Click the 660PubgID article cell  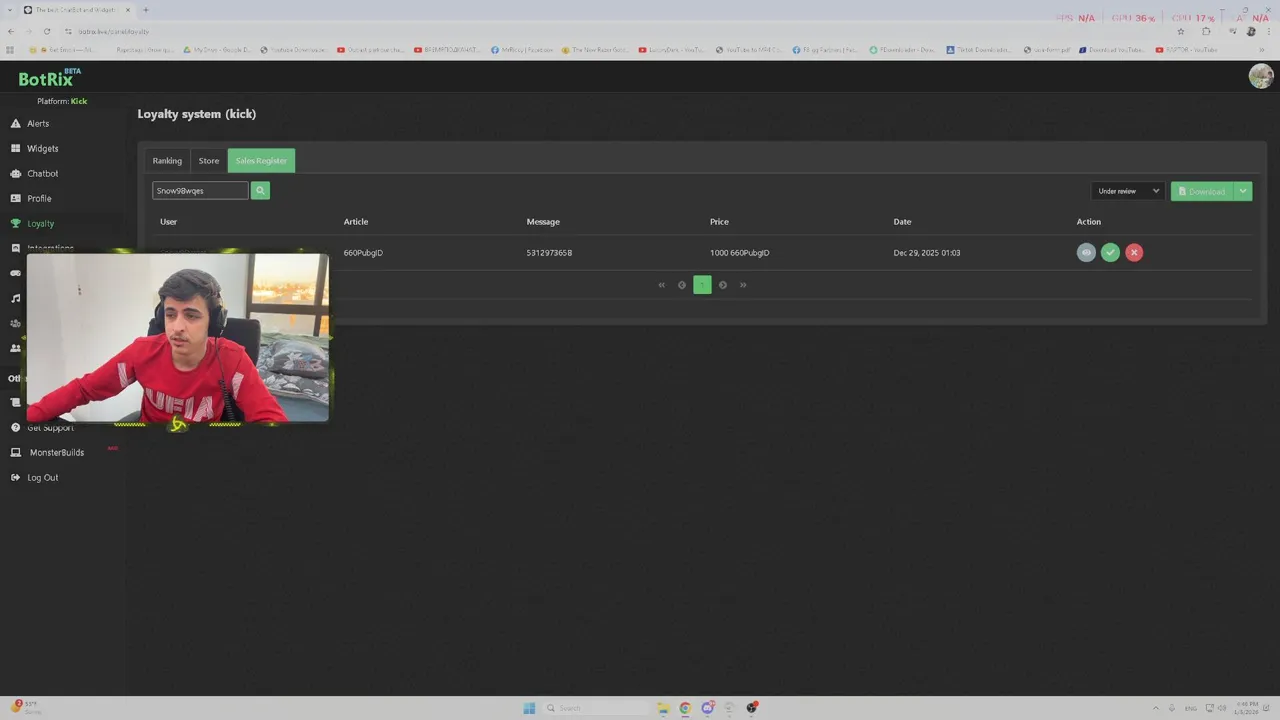pos(363,253)
